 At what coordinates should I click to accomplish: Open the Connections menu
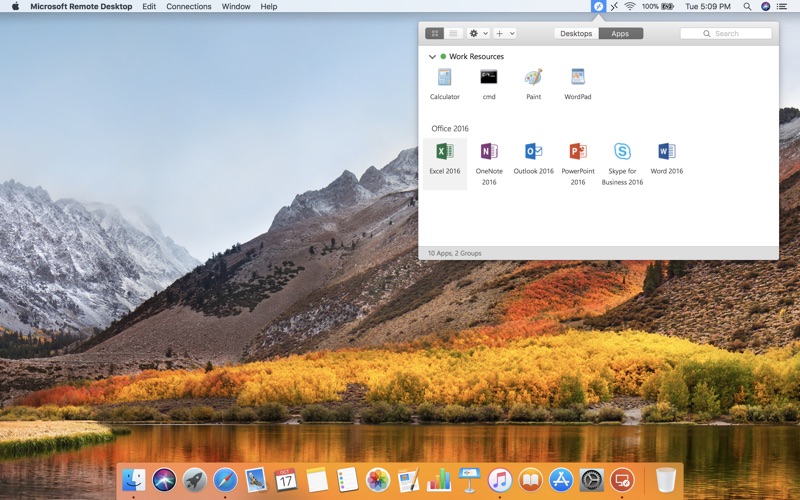coord(188,6)
